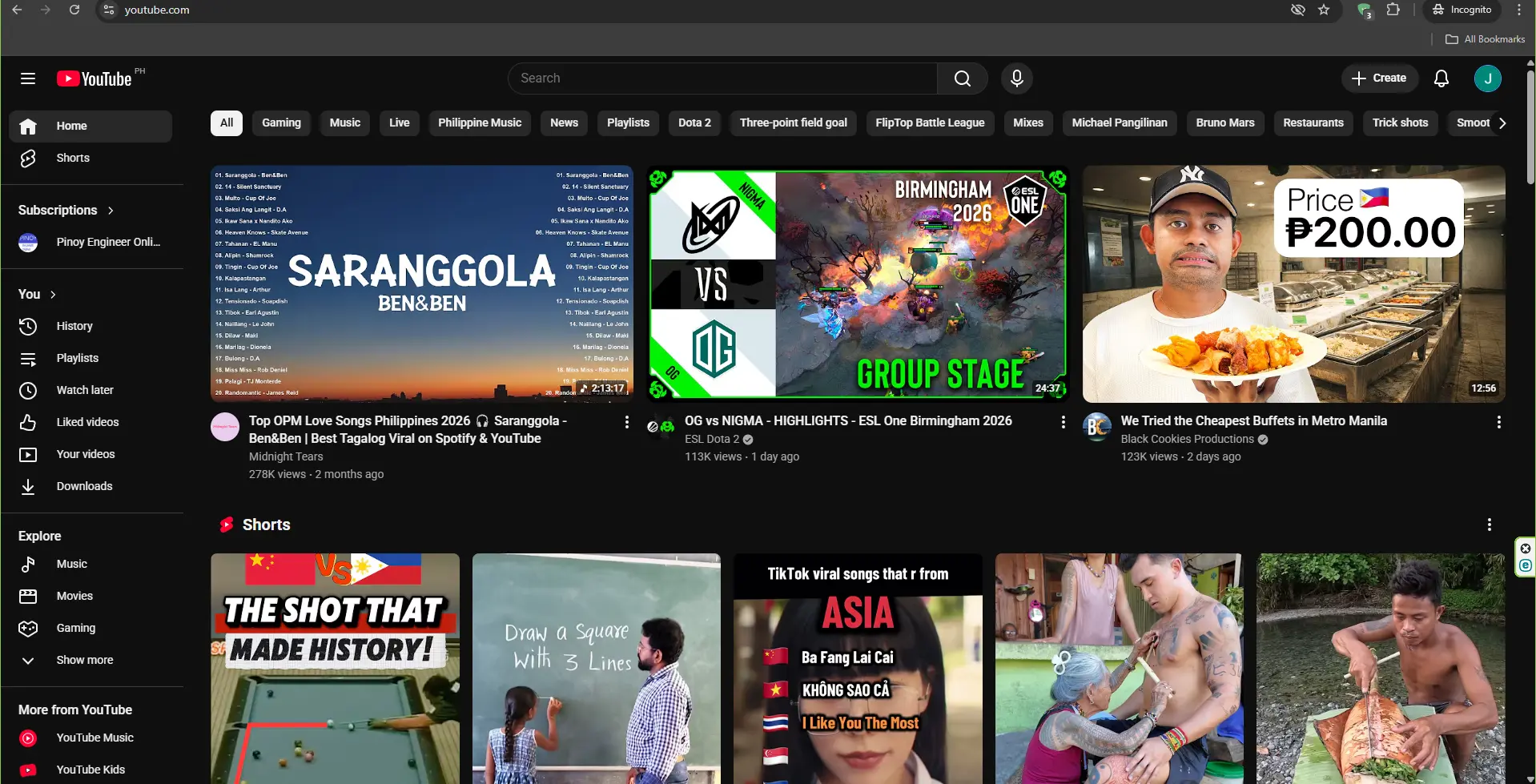The image size is (1536, 784).
Task: Open All Bookmarks folder
Action: point(1486,39)
